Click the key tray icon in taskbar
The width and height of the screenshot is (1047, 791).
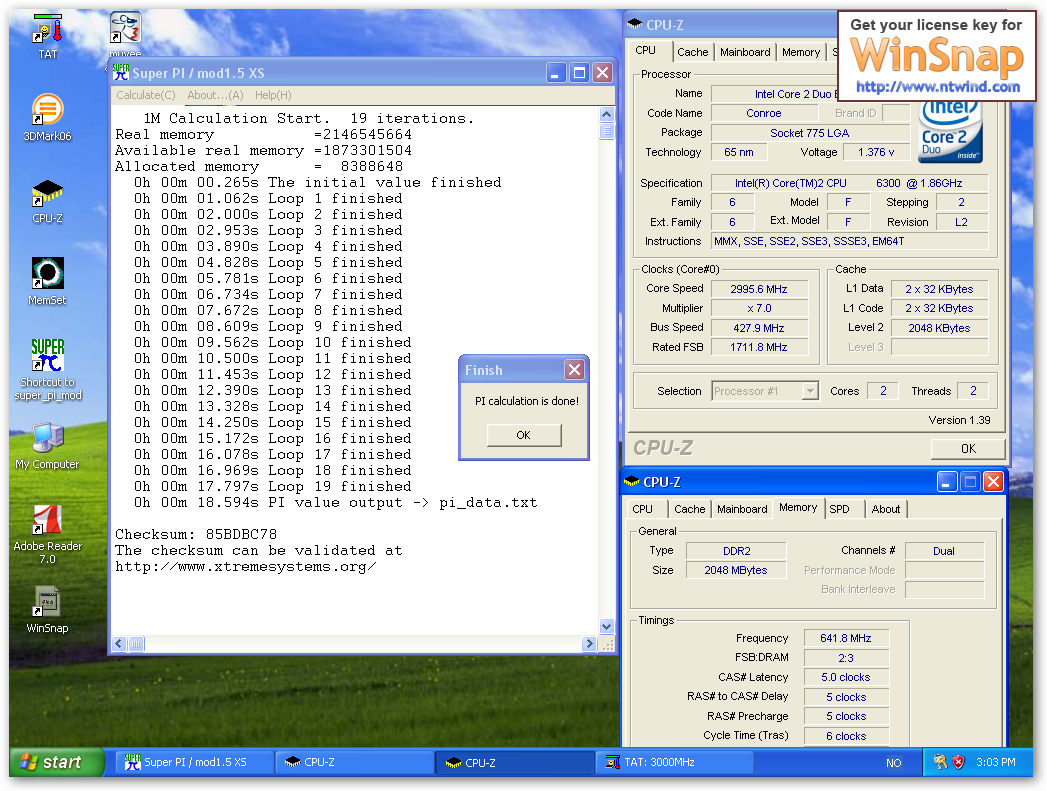[x=940, y=762]
